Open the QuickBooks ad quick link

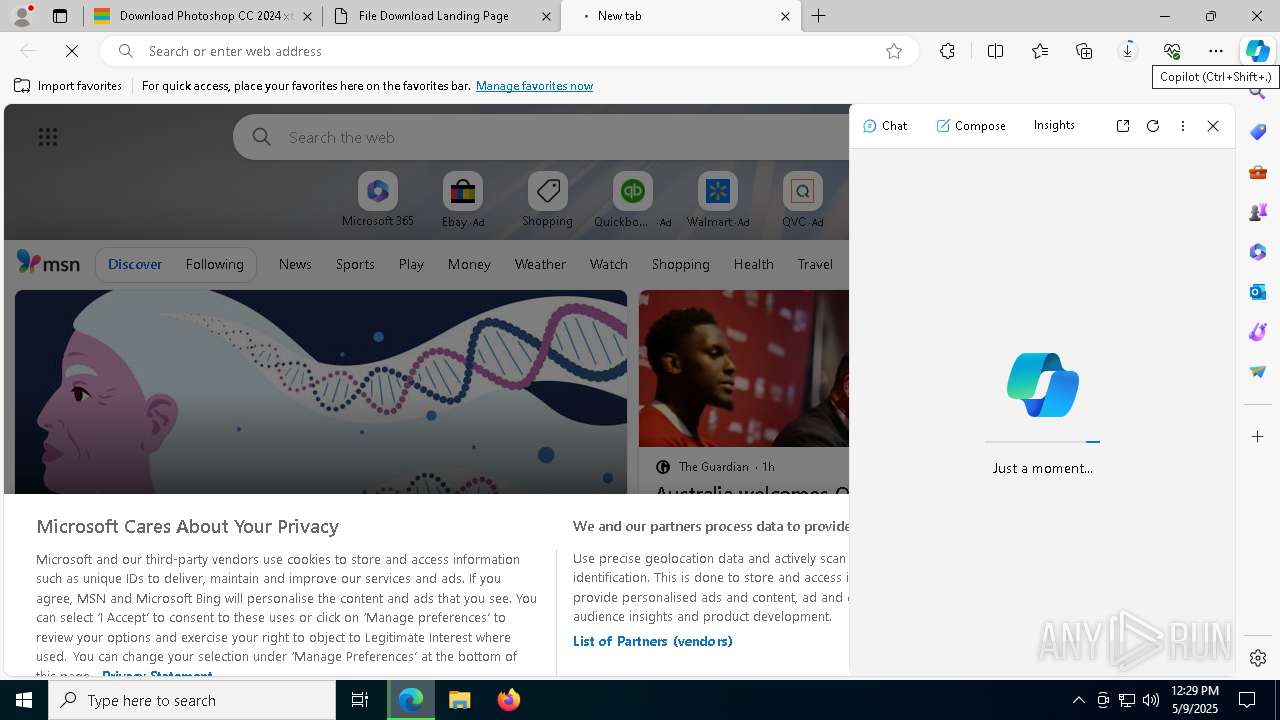click(632, 200)
